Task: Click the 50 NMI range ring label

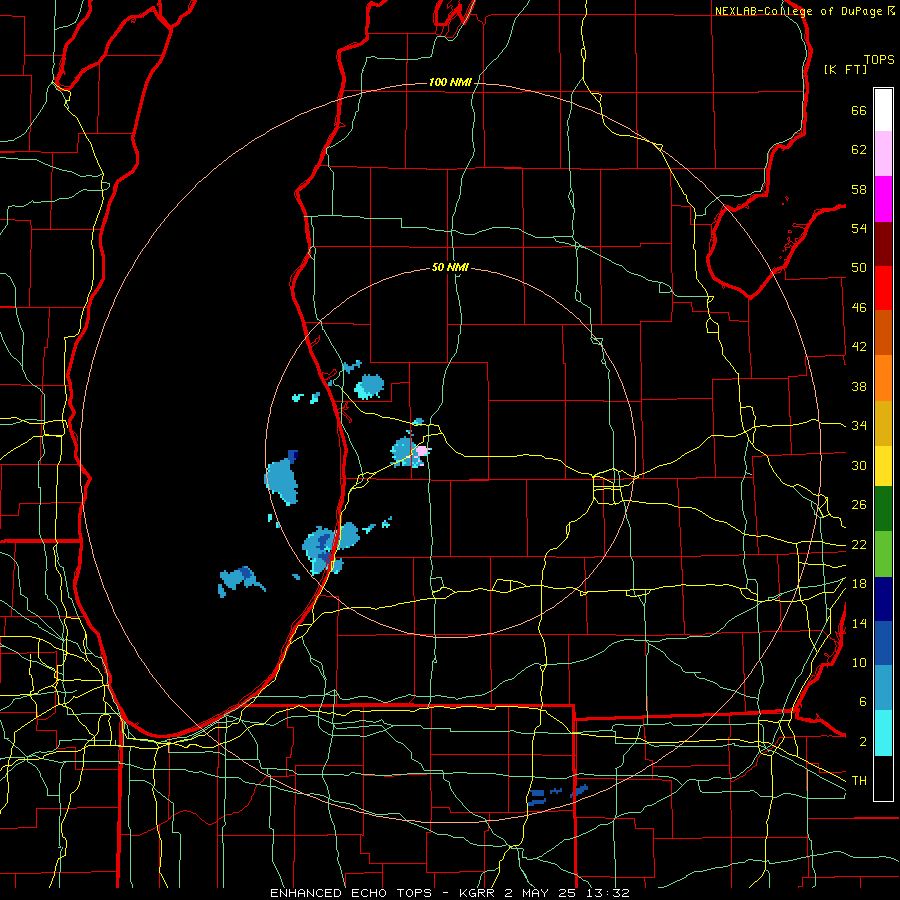Action: pyautogui.click(x=450, y=267)
